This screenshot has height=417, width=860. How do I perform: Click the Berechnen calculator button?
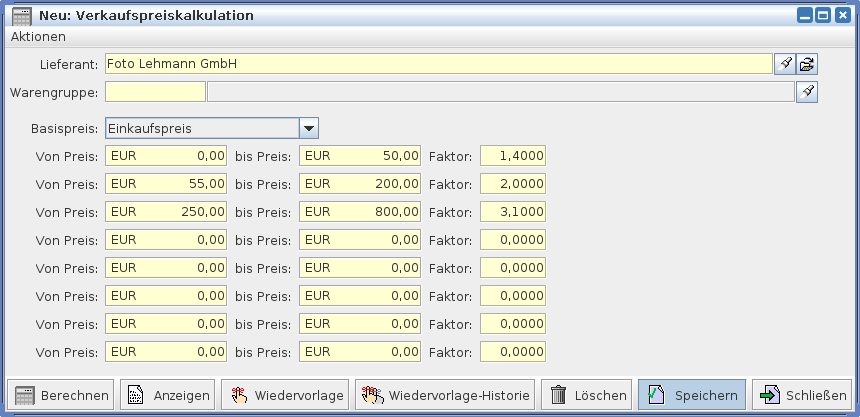pos(61,395)
